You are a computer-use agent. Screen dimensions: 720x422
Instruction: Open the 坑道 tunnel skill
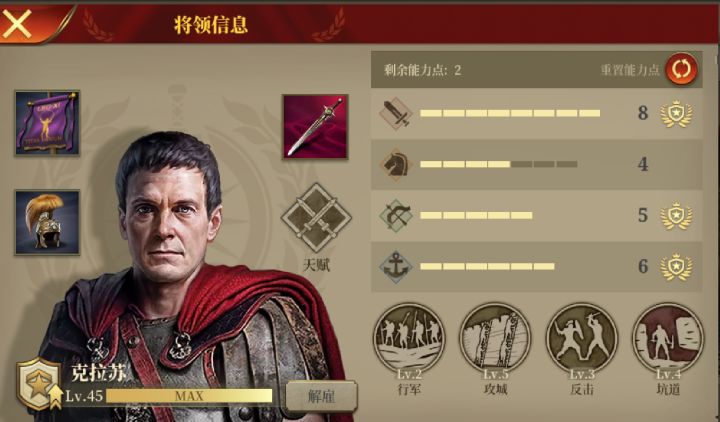pyautogui.click(x=668, y=339)
